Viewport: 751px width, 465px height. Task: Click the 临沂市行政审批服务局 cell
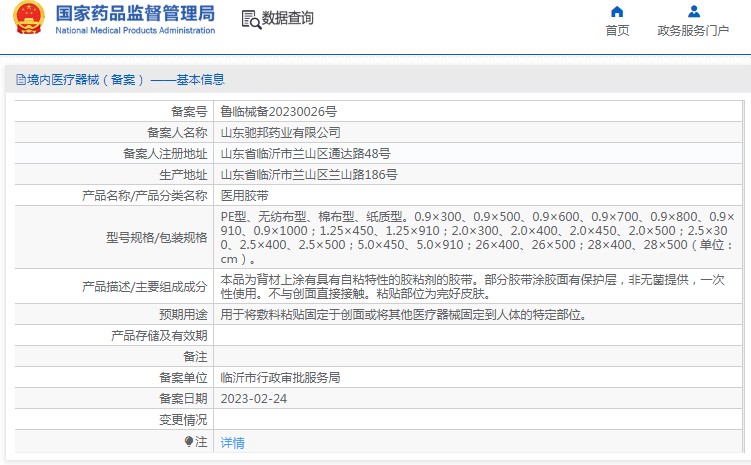coord(478,378)
